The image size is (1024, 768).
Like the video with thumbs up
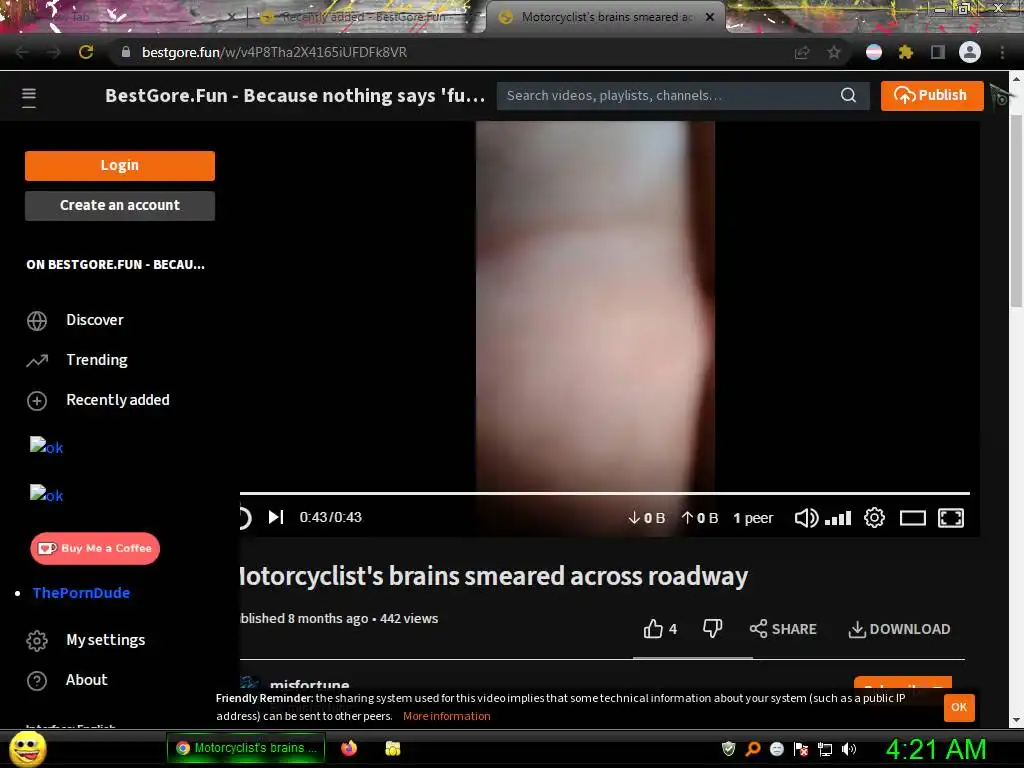pos(653,628)
